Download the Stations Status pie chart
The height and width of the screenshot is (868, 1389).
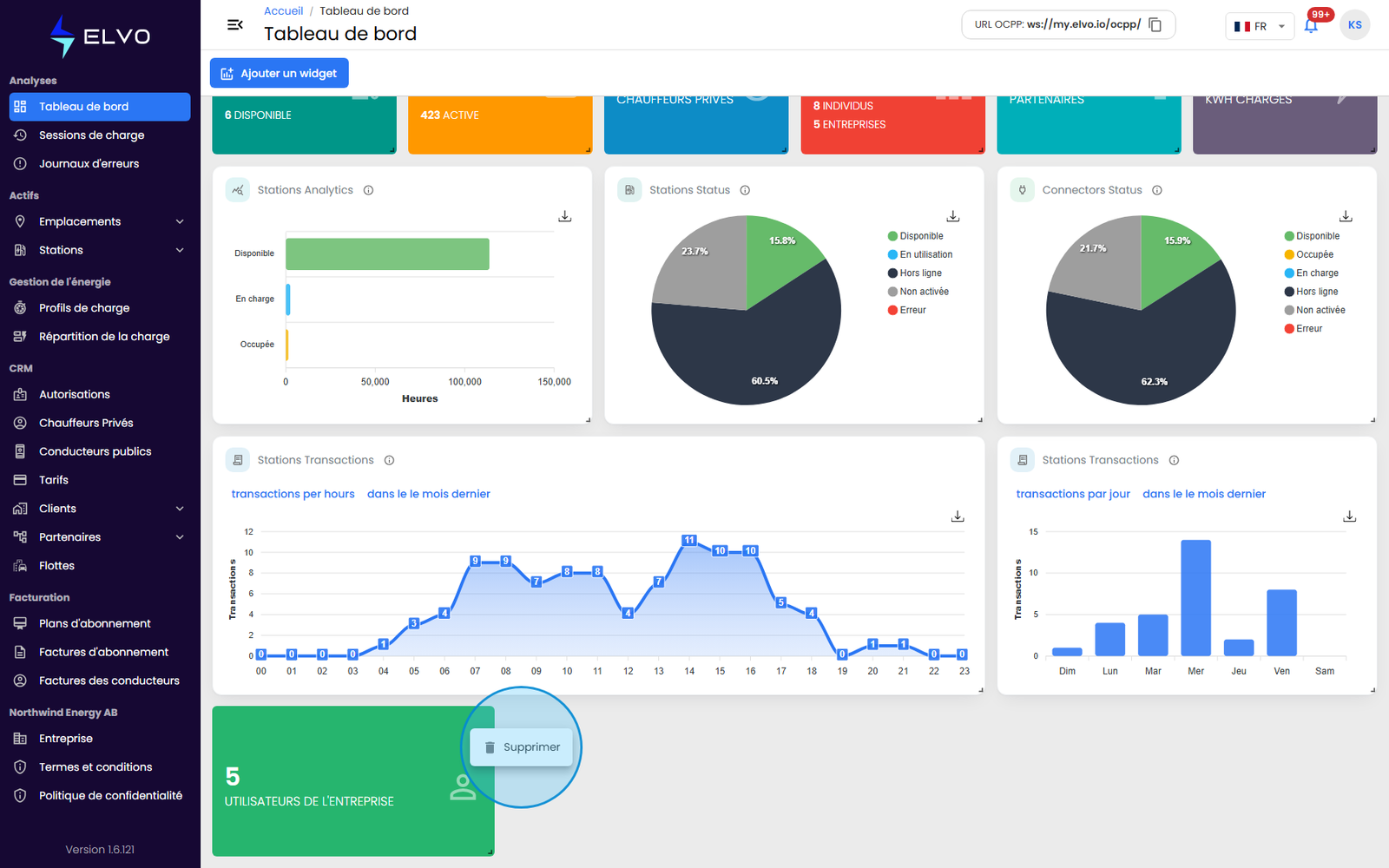tap(953, 216)
